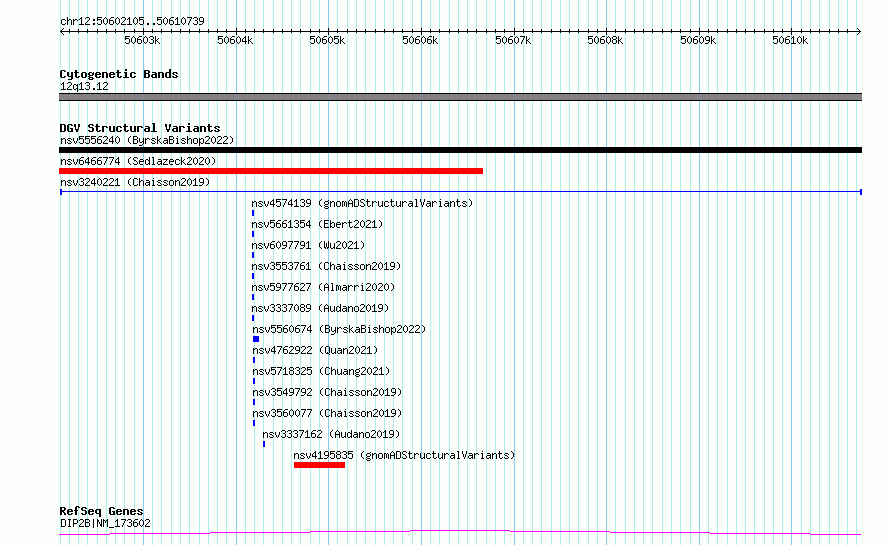The image size is (890, 545).
Task: Open nsv5718325 (Chuang2021) variant
Action: [321, 371]
